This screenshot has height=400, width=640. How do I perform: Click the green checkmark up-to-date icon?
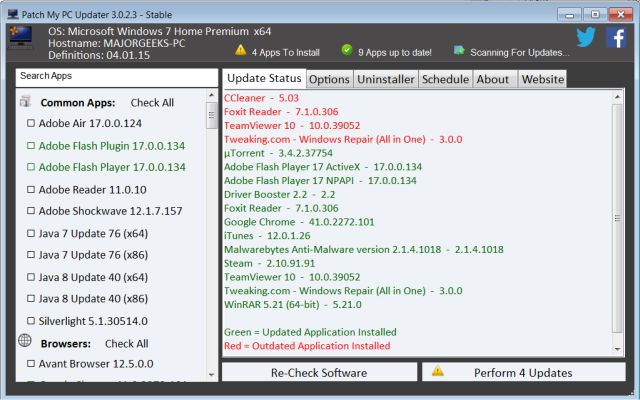point(346,50)
